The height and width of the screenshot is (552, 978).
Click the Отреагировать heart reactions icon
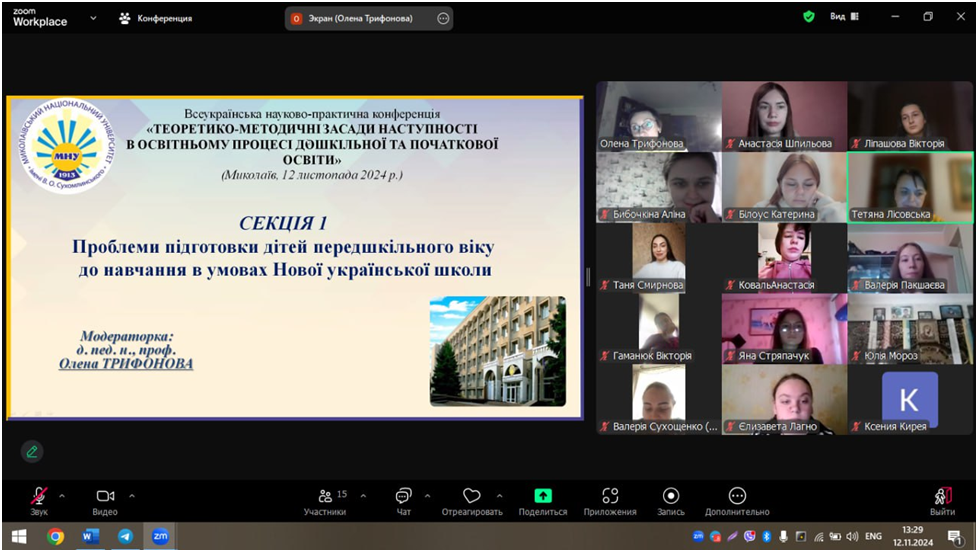coord(471,497)
